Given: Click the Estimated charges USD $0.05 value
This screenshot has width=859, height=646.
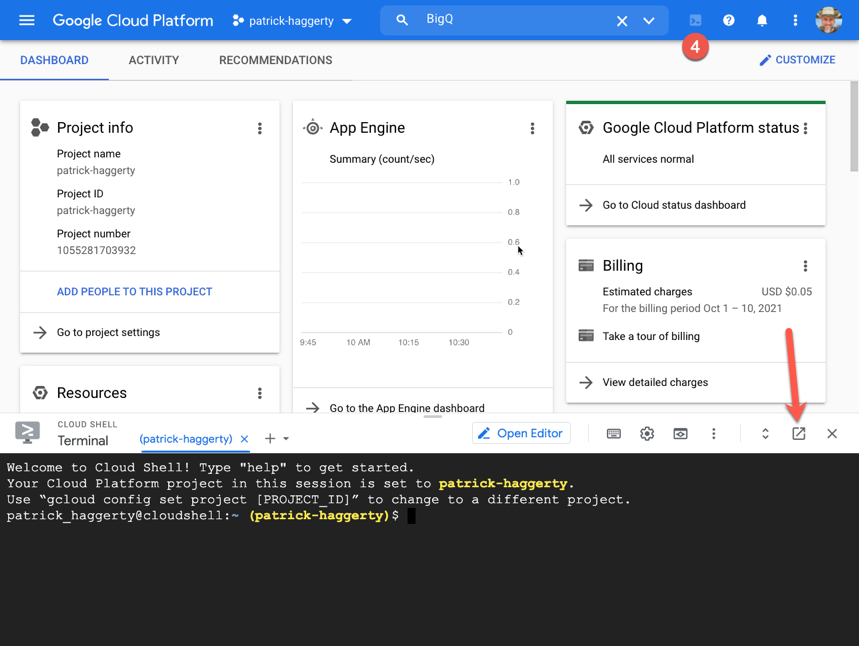Looking at the screenshot, I should click(787, 292).
